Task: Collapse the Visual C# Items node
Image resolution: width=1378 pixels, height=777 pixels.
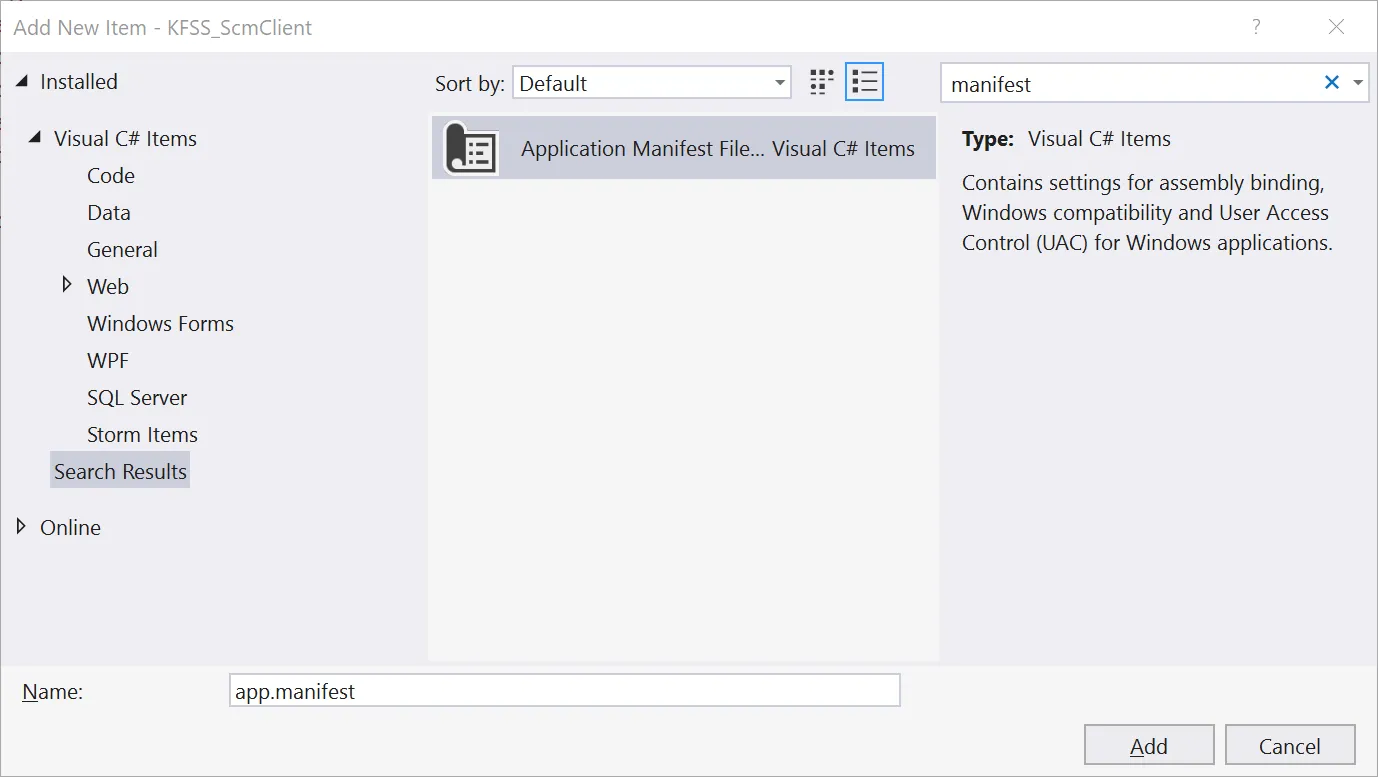Action: coord(36,138)
